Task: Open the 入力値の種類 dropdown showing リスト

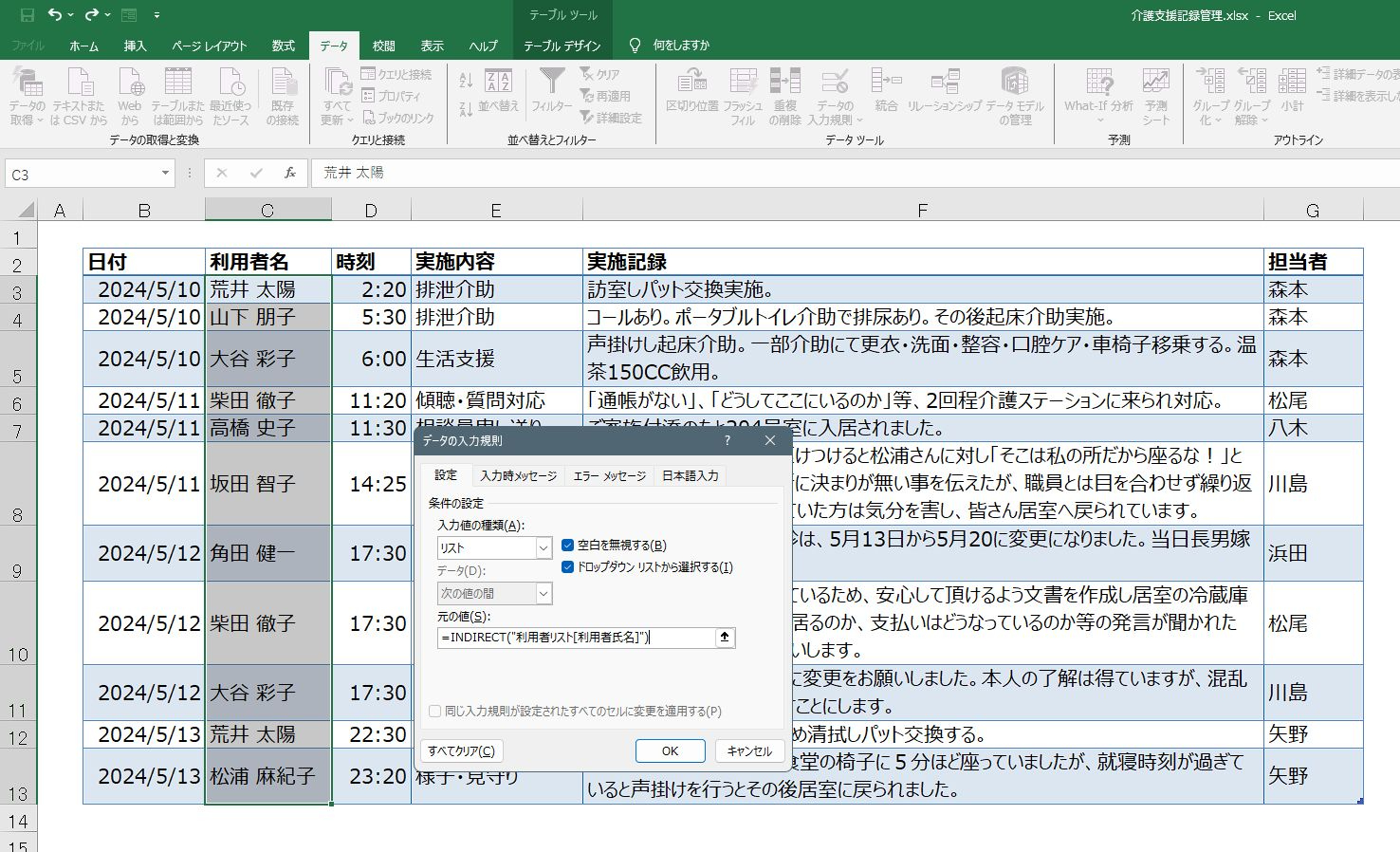Action: pos(494,547)
